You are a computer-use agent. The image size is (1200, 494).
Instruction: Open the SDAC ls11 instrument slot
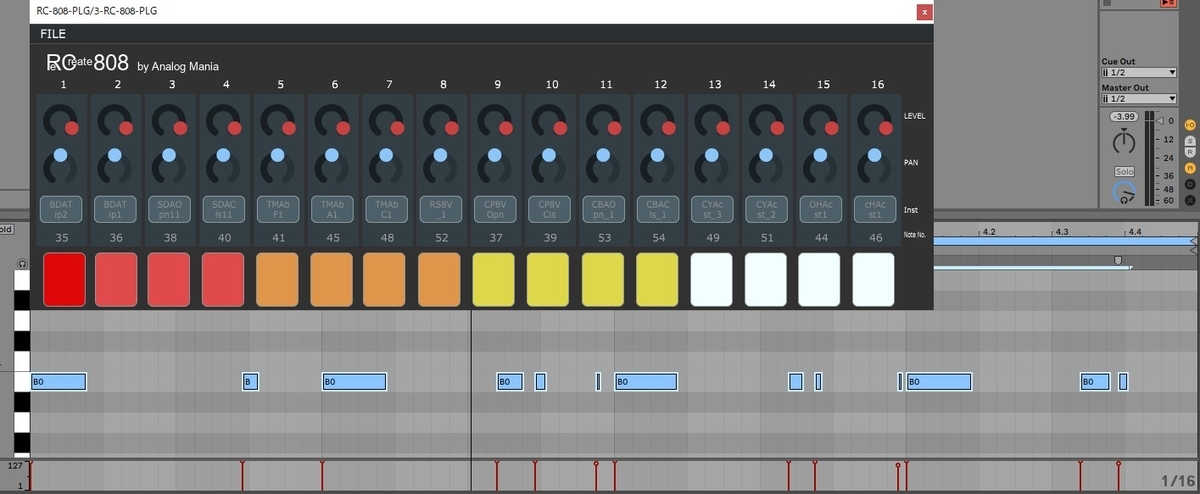[x=225, y=207]
